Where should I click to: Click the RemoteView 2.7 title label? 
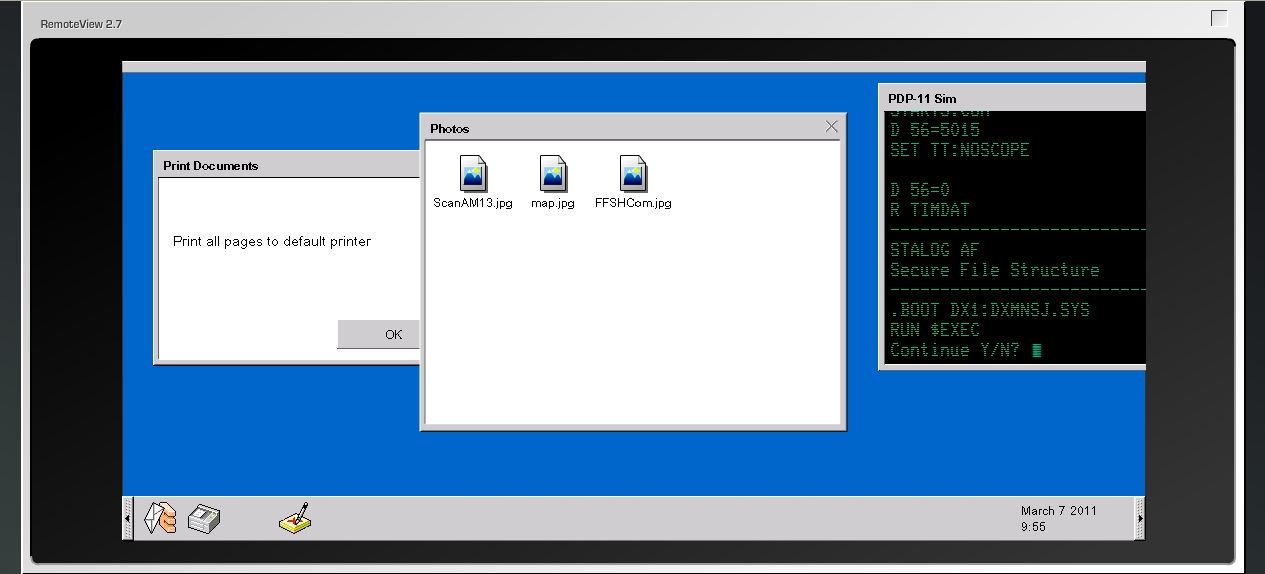point(81,24)
